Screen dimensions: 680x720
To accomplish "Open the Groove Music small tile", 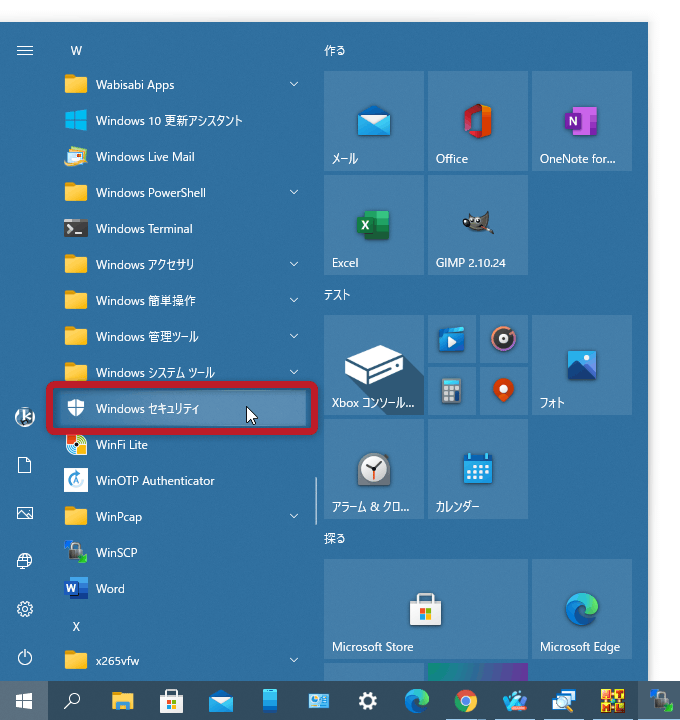I will (504, 339).
